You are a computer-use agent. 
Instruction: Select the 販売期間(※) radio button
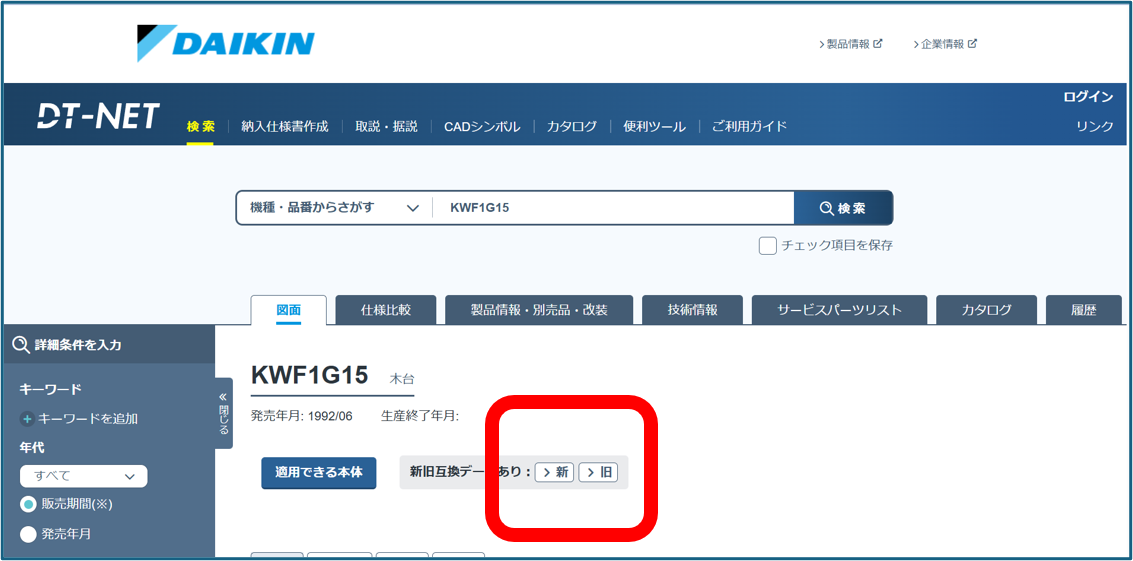[28, 504]
